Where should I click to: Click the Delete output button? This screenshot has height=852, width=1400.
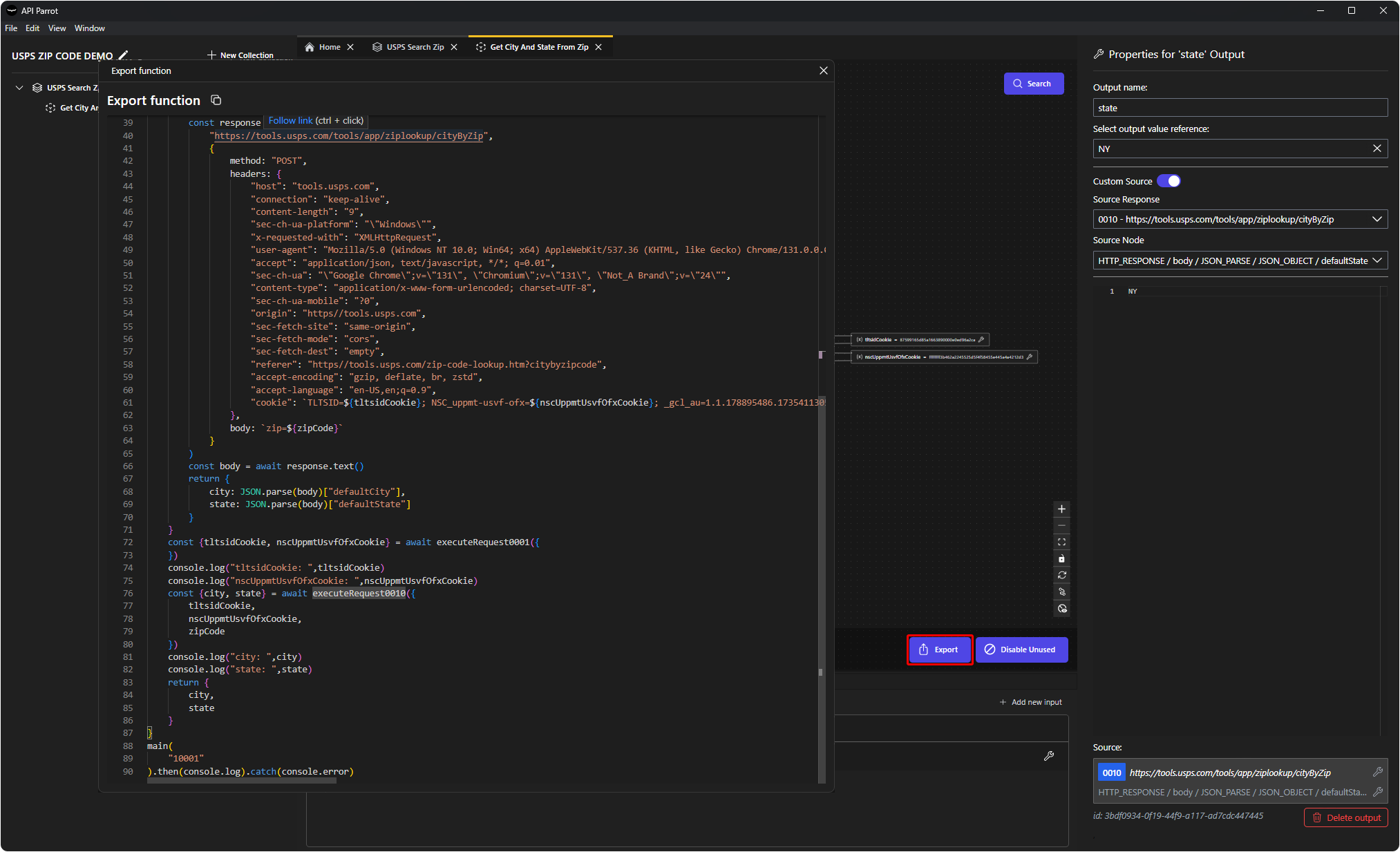coord(1346,817)
